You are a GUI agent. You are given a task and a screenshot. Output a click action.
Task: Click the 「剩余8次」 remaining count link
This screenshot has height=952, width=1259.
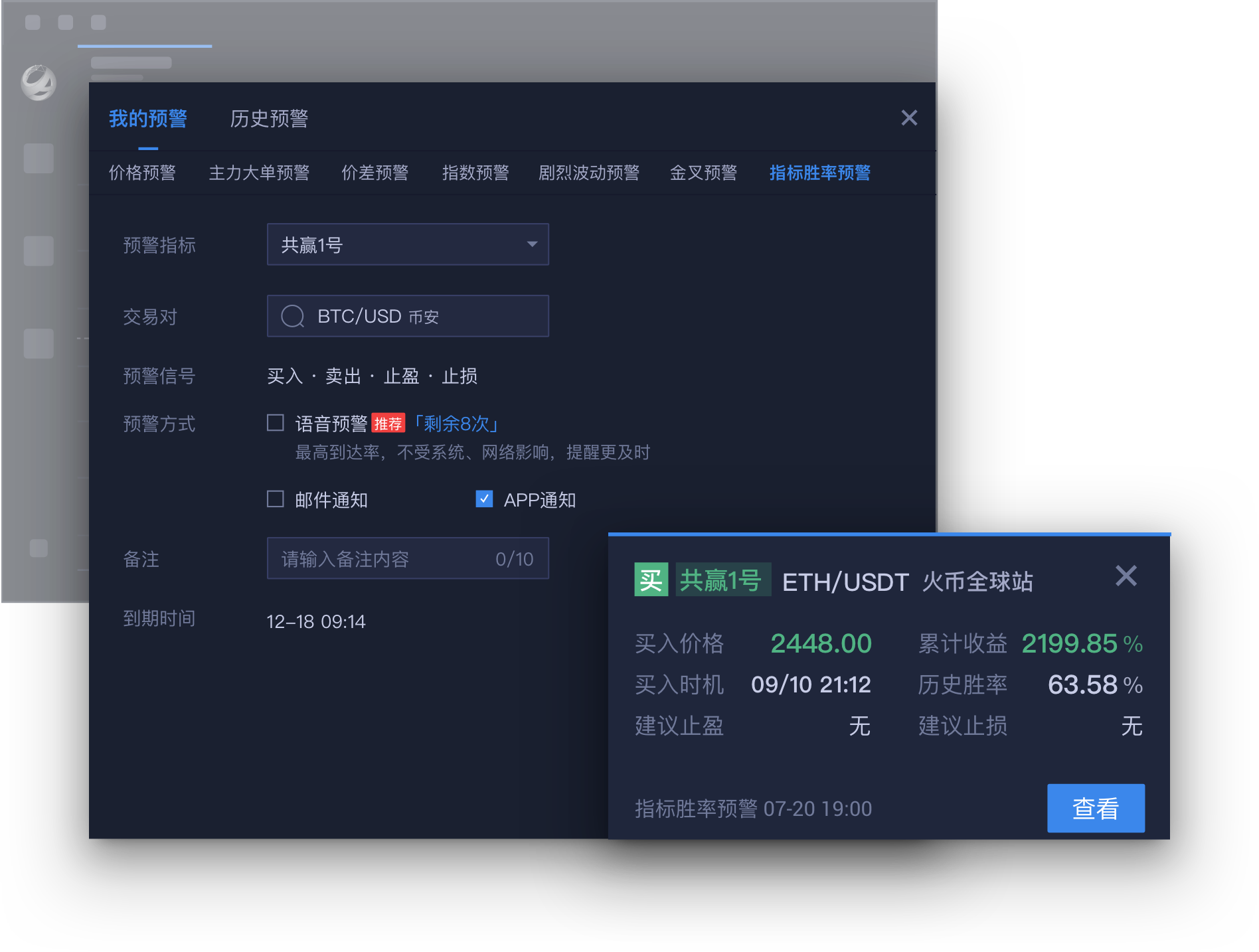457,424
